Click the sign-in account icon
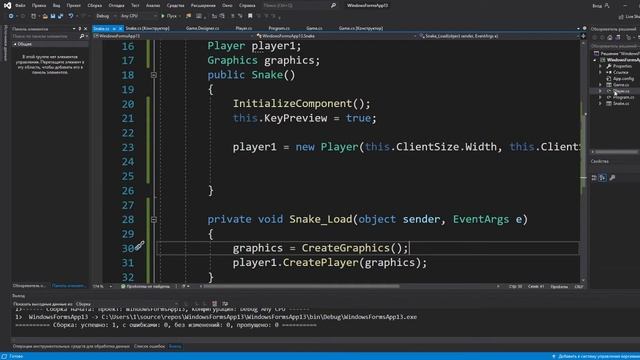The height and width of the screenshot is (360, 640). point(607,6)
